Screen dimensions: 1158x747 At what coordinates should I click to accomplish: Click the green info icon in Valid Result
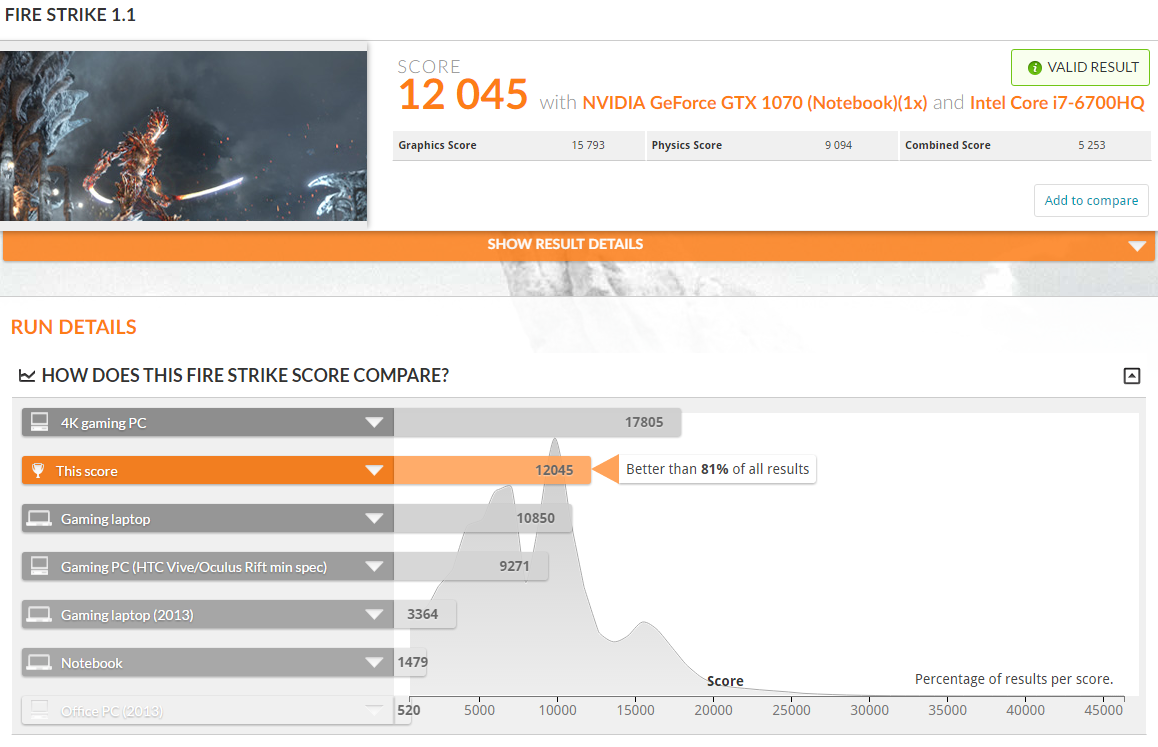point(1035,67)
